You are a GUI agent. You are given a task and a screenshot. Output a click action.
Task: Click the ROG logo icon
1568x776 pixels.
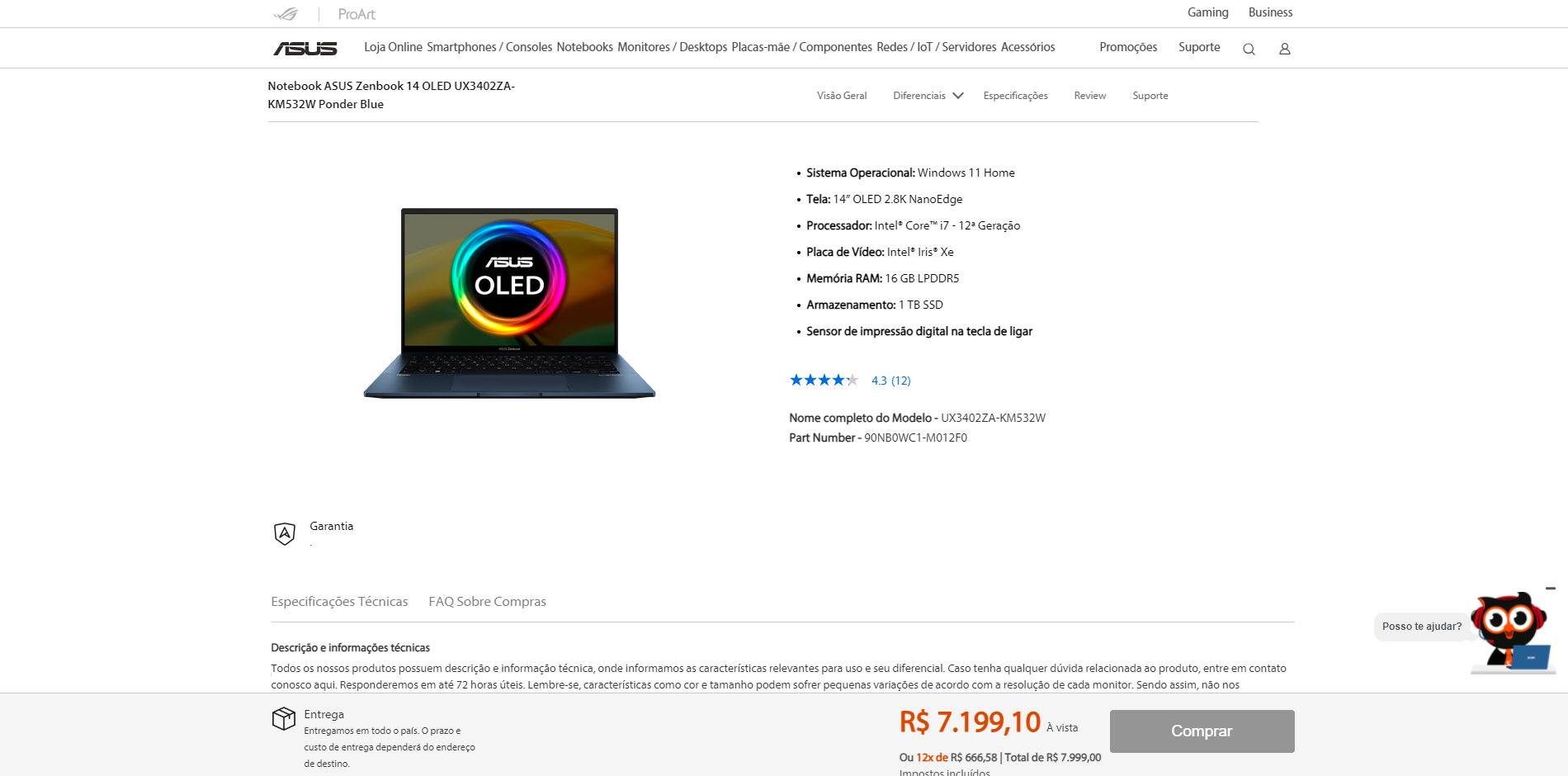point(286,14)
